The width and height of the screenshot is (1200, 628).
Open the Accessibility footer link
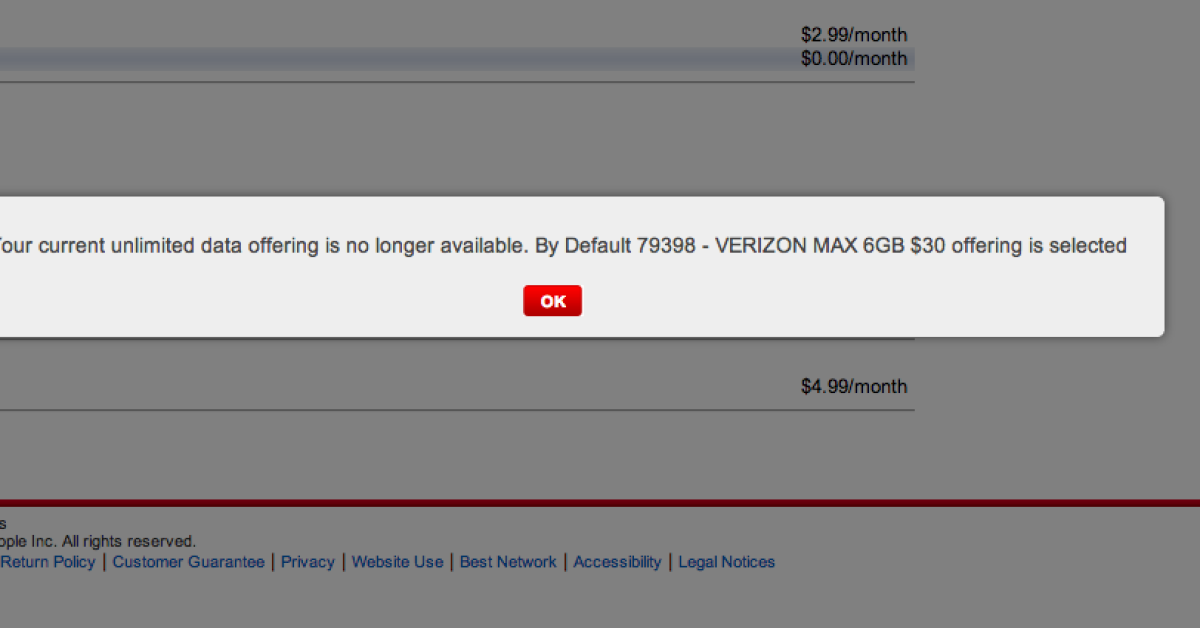[617, 562]
